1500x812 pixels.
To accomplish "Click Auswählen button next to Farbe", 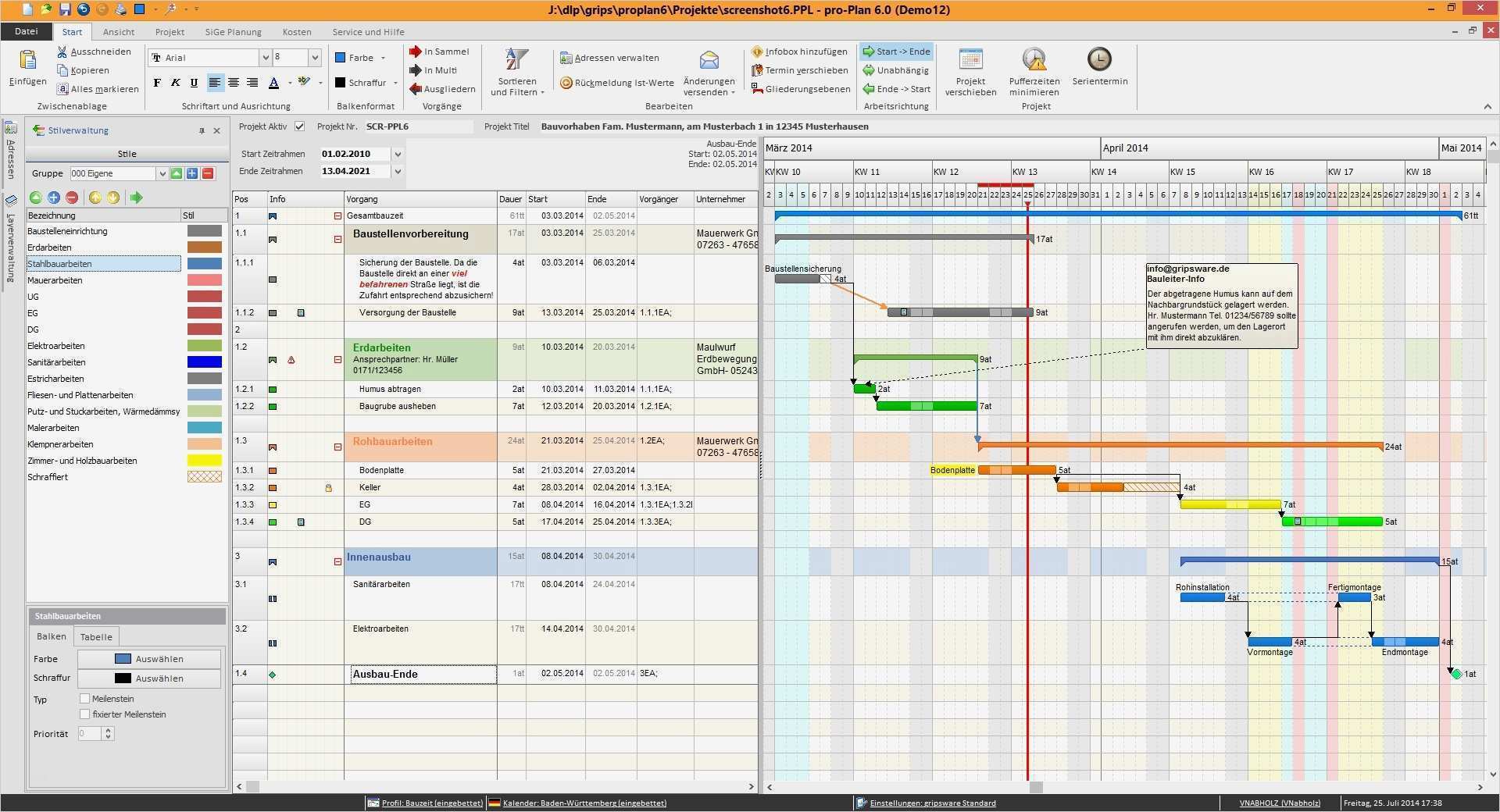I will (x=149, y=659).
